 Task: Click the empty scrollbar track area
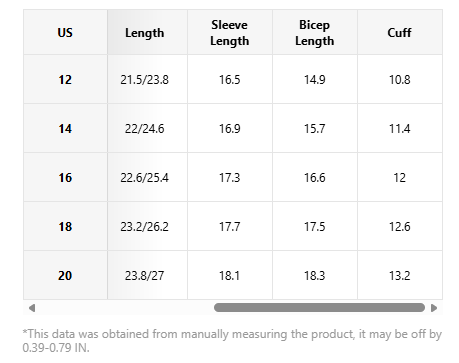125,308
